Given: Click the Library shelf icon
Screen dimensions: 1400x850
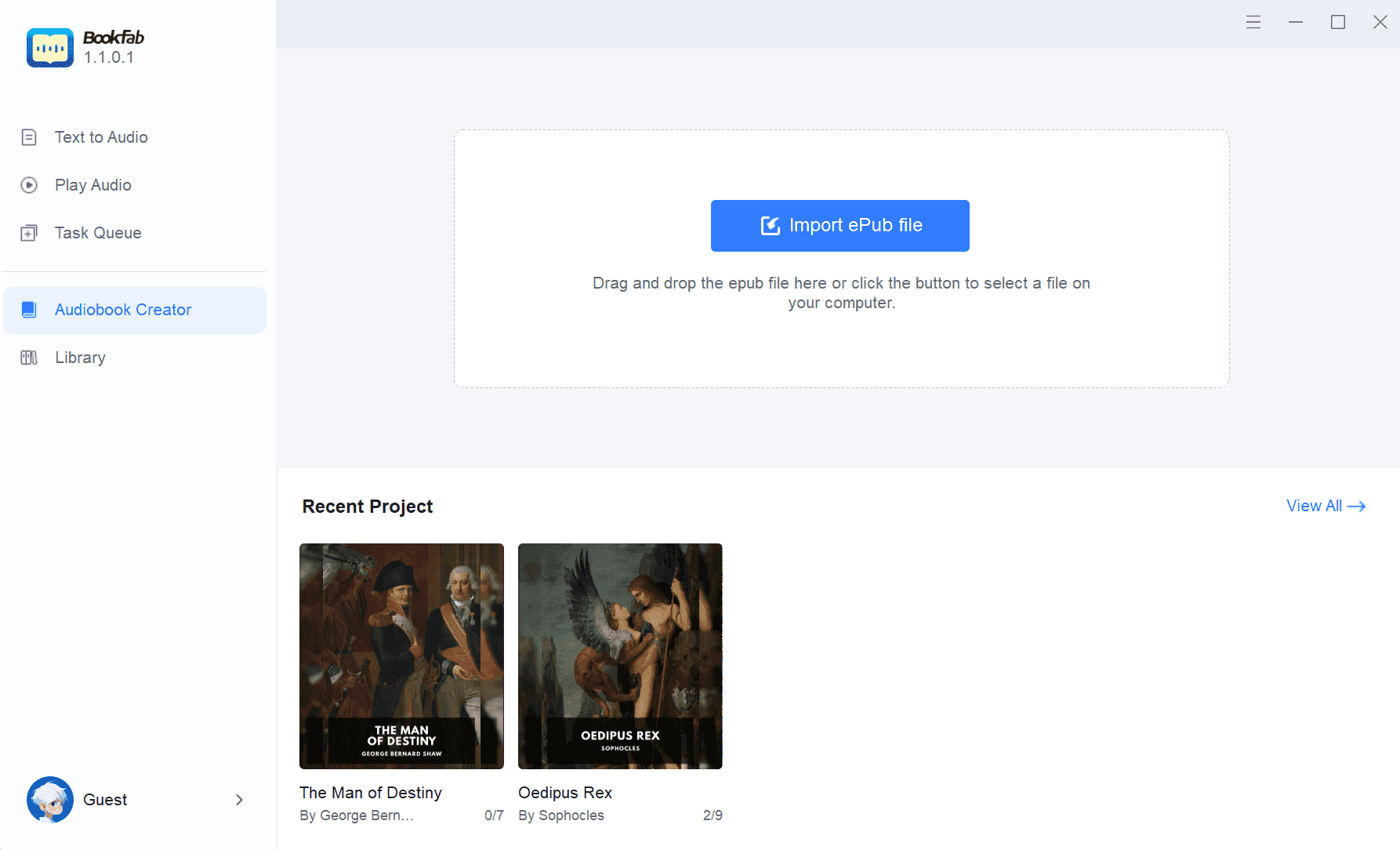Looking at the screenshot, I should coord(29,358).
